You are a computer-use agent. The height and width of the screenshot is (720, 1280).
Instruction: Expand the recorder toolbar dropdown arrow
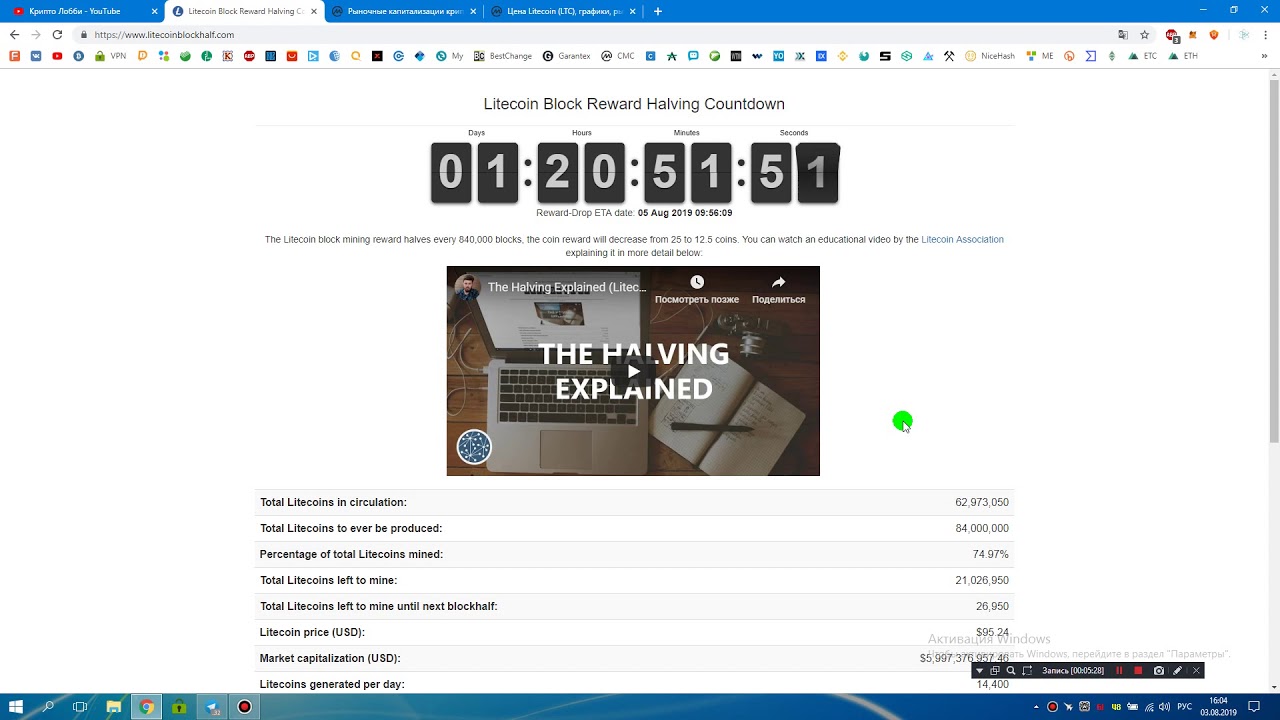coord(979,670)
